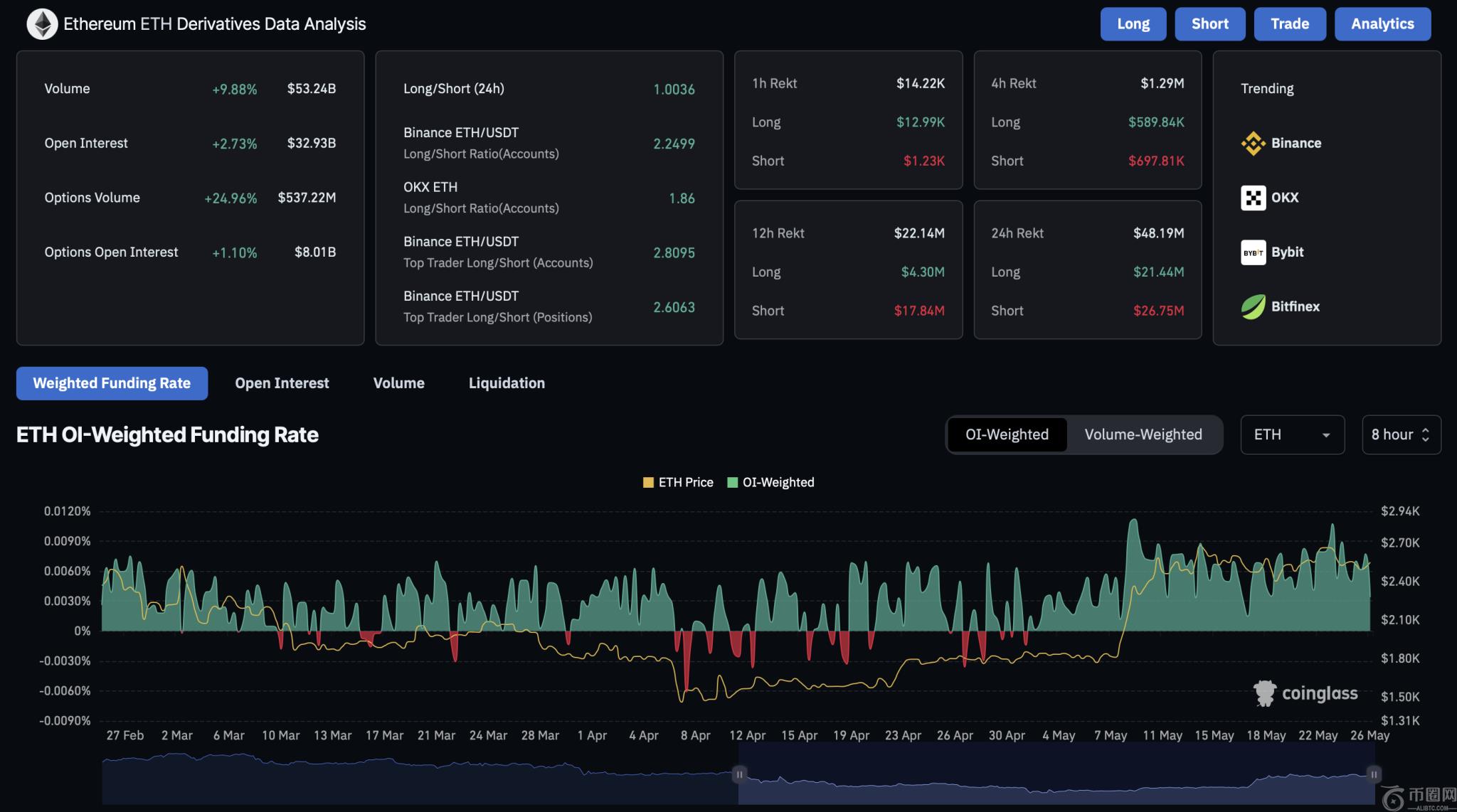Select the Volume chart tab
The height and width of the screenshot is (812, 1457).
[398, 383]
